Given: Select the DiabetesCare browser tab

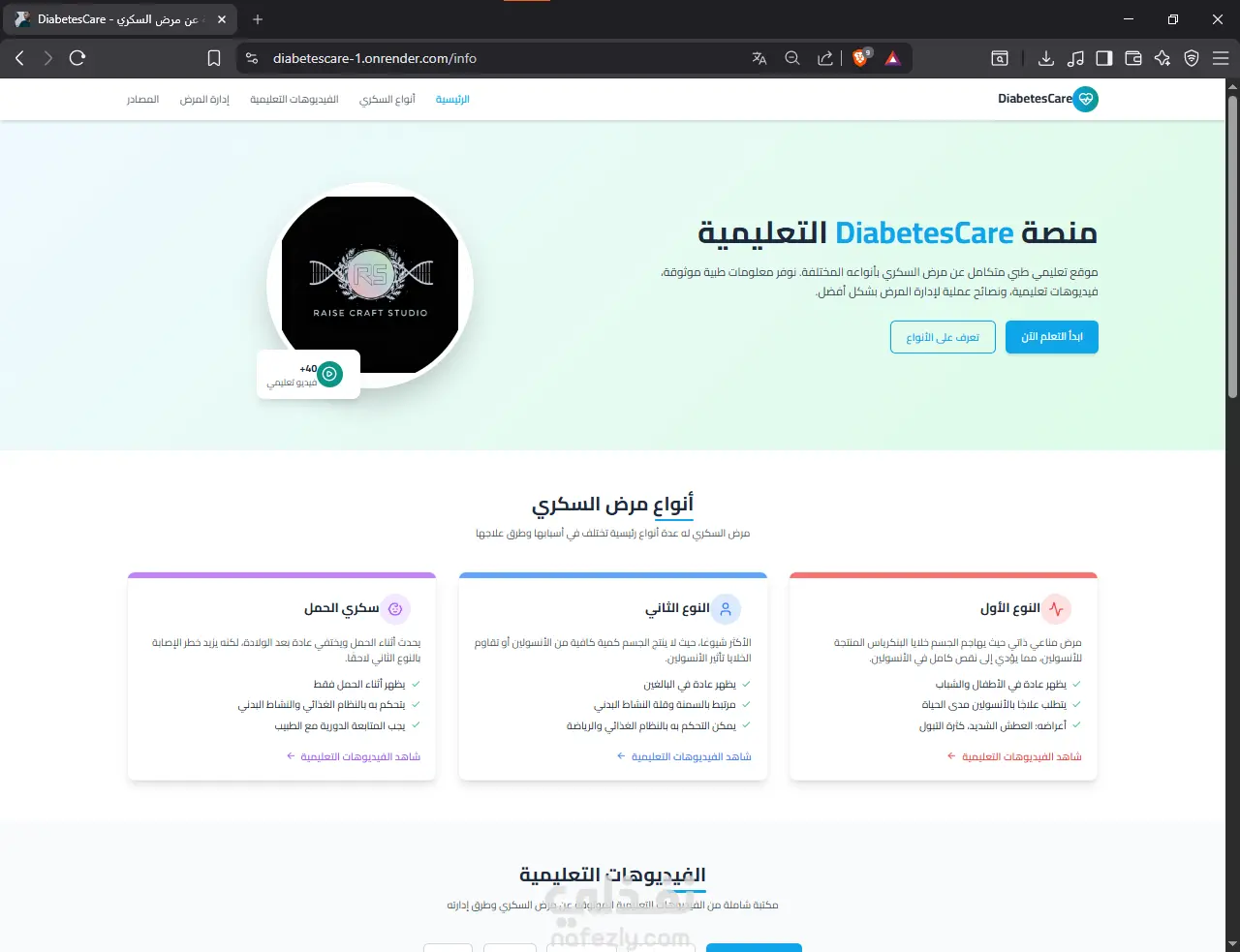Looking at the screenshot, I should (121, 19).
